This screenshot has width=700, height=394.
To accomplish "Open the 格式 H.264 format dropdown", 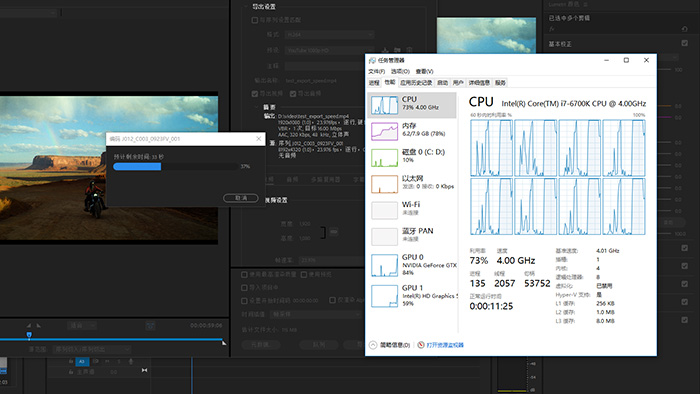I will point(329,34).
